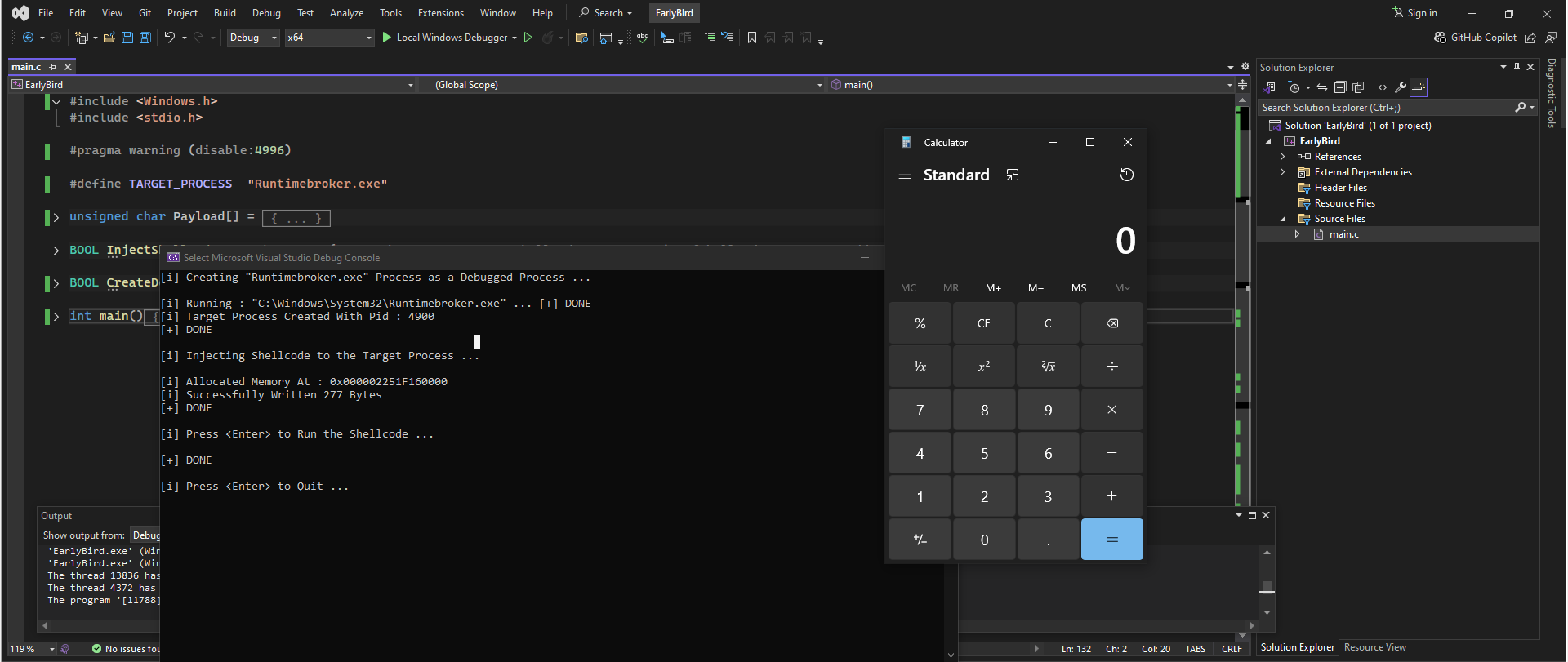This screenshot has height=662, width=1568.
Task: Click the Navigate Backward arrow icon
Action: pyautogui.click(x=28, y=38)
